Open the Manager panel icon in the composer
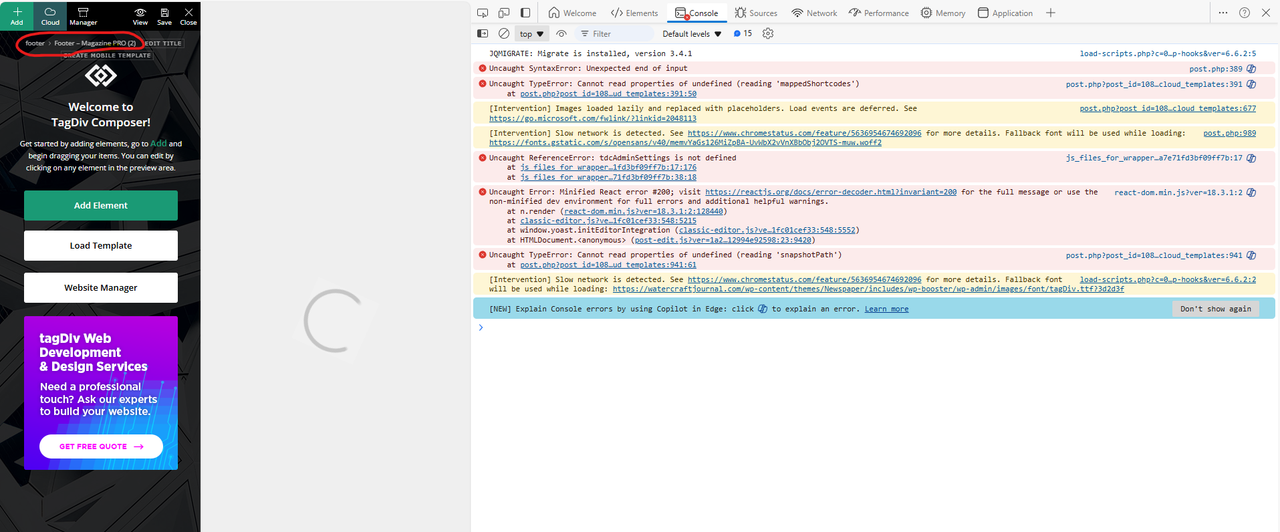Viewport: 1280px width, 532px height. point(84,15)
